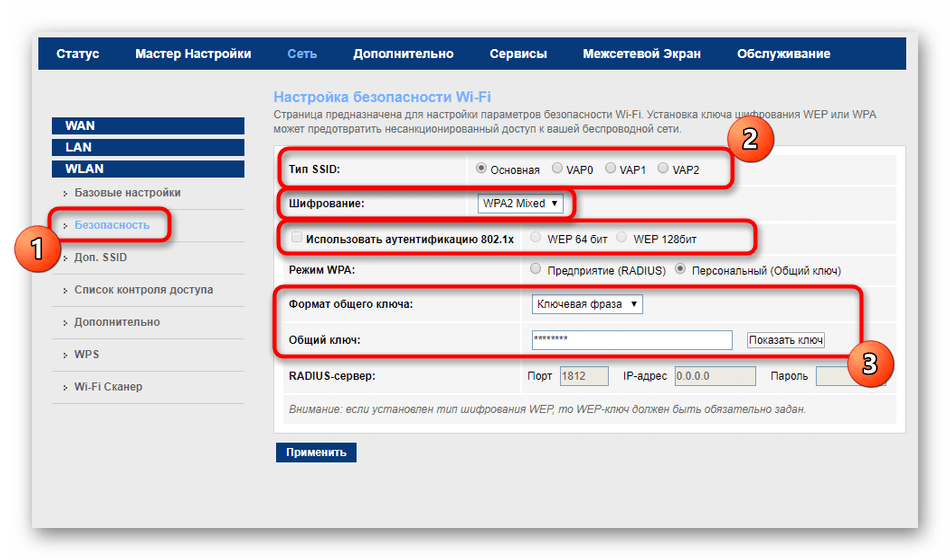This screenshot has height=560, width=950.
Task: Open the Обслуживание tab
Action: 783,53
